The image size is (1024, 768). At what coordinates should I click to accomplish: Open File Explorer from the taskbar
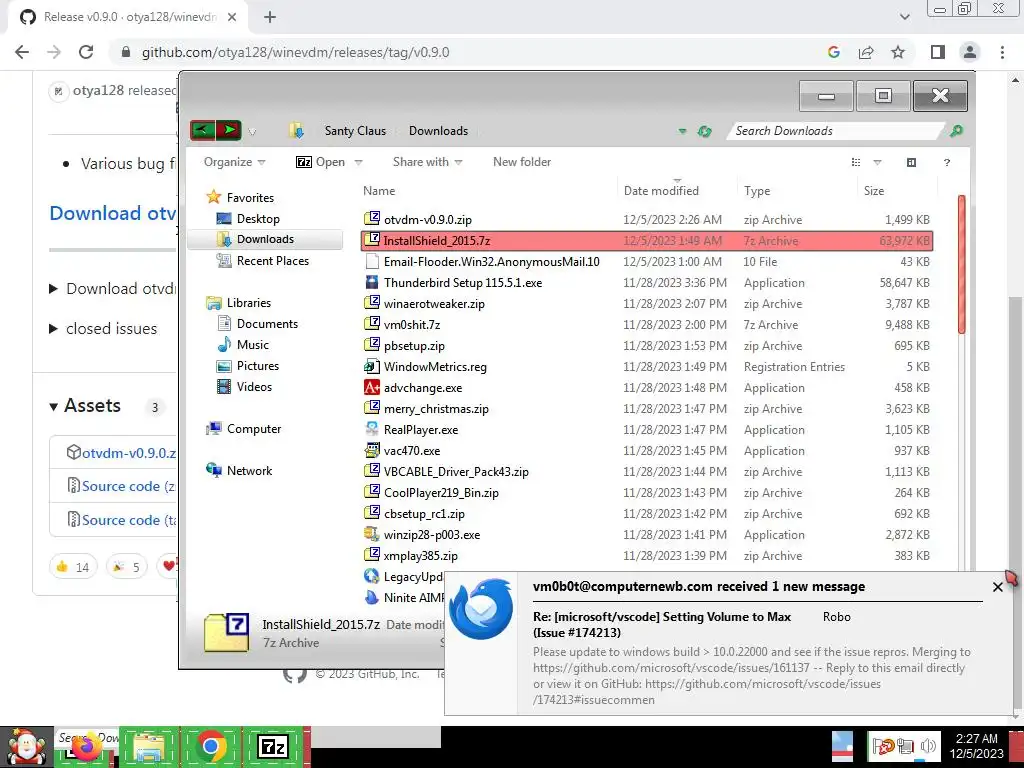[x=149, y=746]
